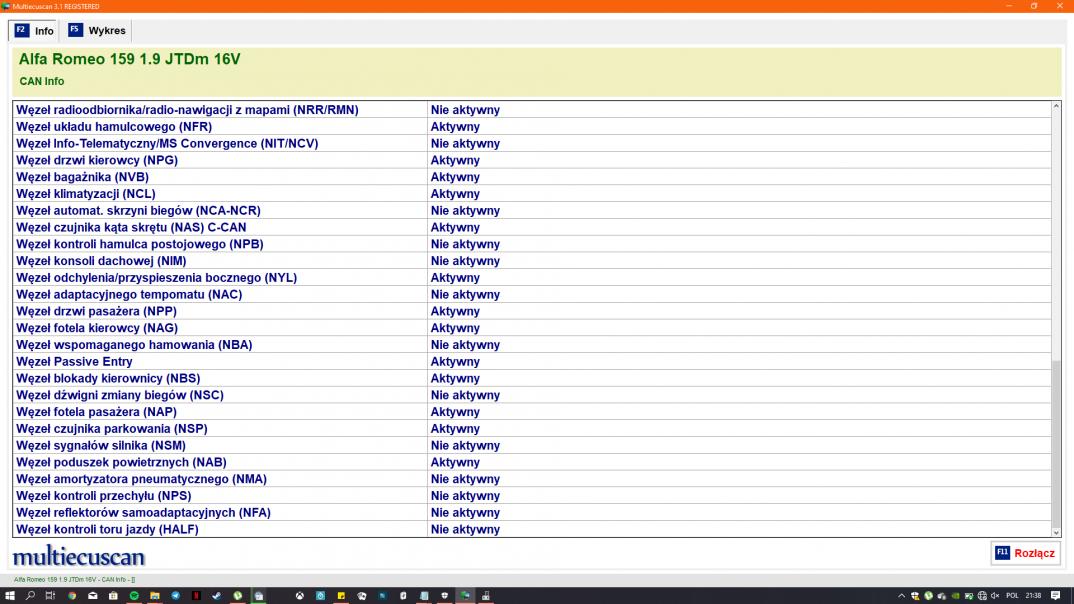1074x604 pixels.
Task: Click POL input language indicator
Action: point(1012,596)
